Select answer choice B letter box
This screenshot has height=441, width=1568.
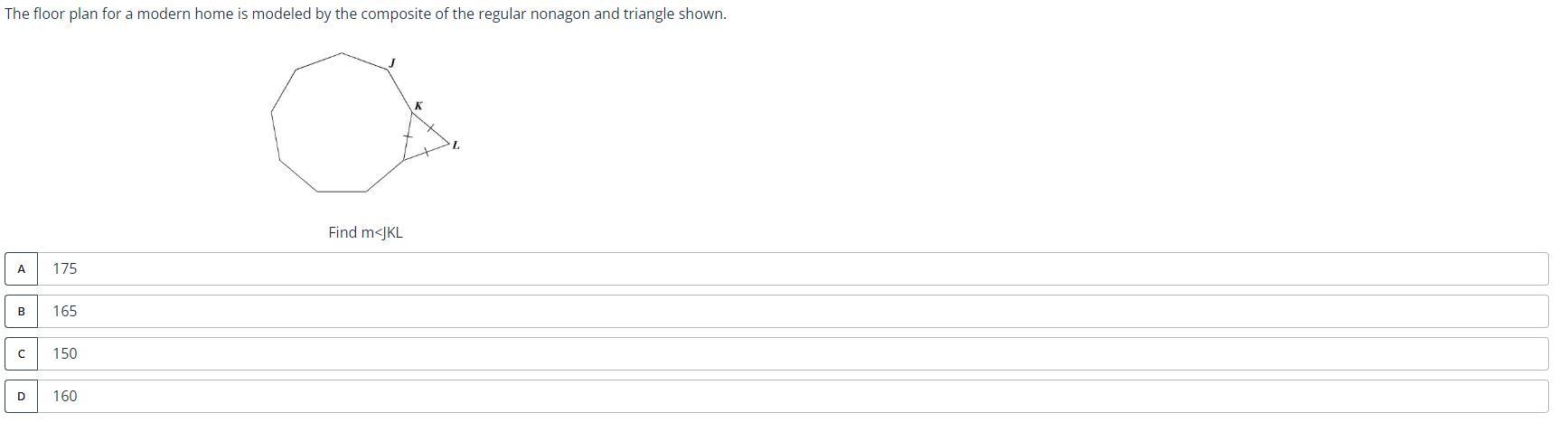[22, 311]
